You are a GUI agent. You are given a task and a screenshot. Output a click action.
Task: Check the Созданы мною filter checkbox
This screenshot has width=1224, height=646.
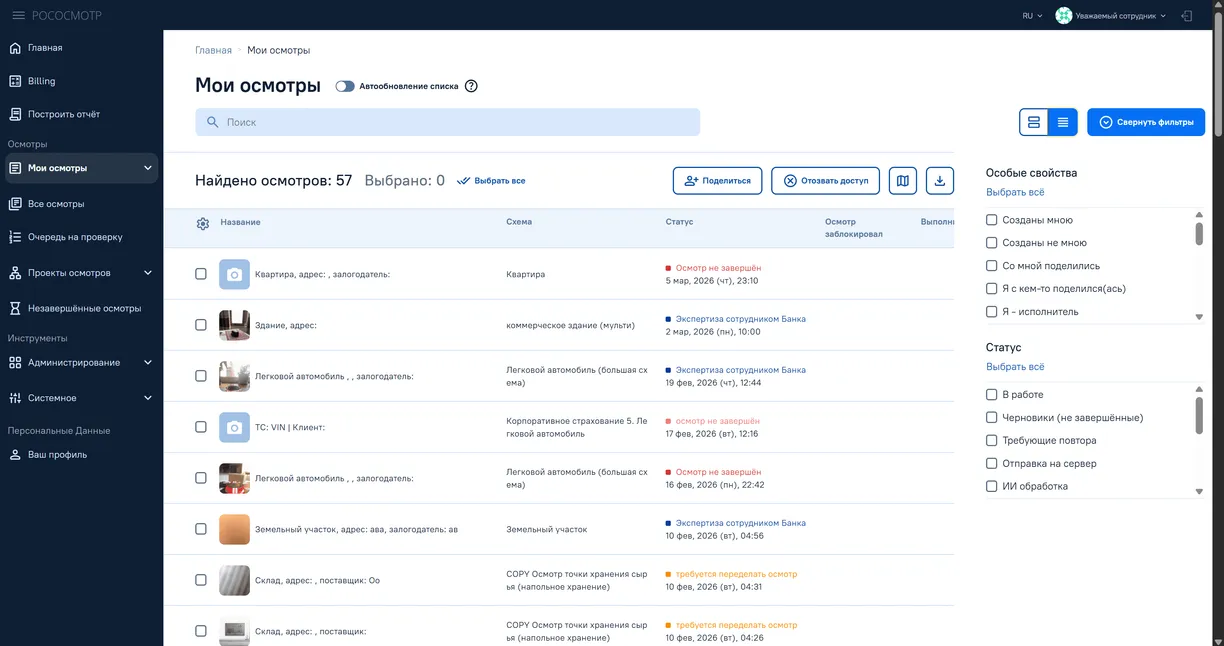coord(992,220)
